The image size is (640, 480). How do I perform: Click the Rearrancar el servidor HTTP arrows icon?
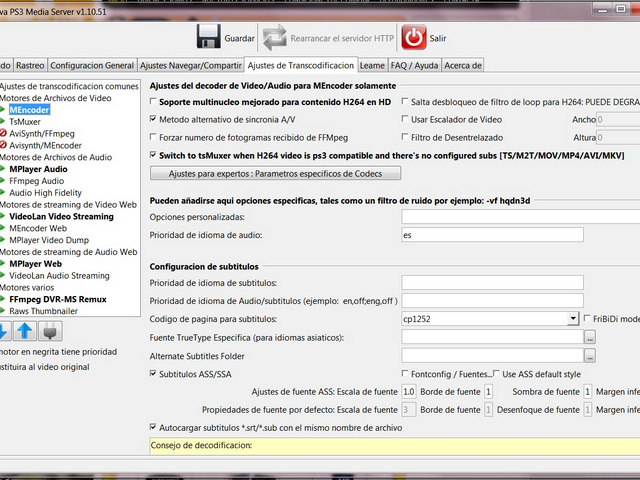pyautogui.click(x=274, y=38)
